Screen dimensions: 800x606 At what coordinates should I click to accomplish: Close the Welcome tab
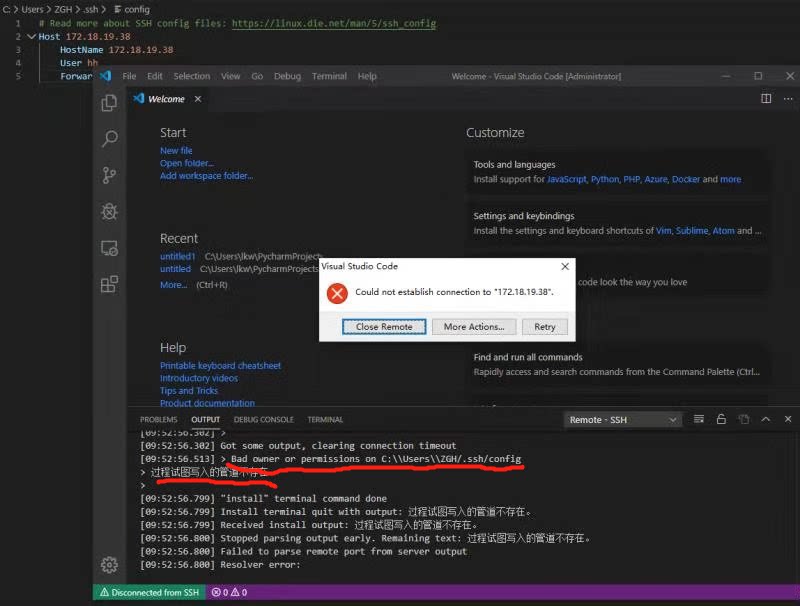(x=198, y=99)
